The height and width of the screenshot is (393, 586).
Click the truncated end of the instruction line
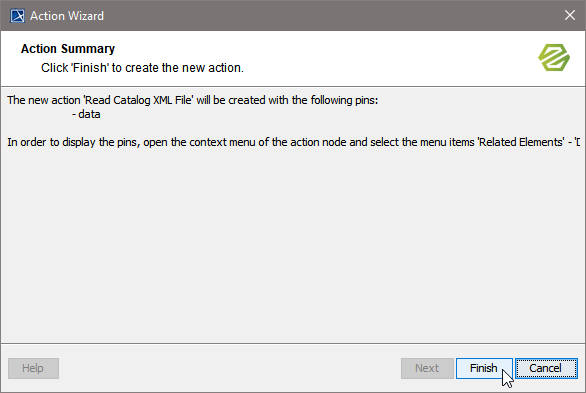[x=576, y=142]
